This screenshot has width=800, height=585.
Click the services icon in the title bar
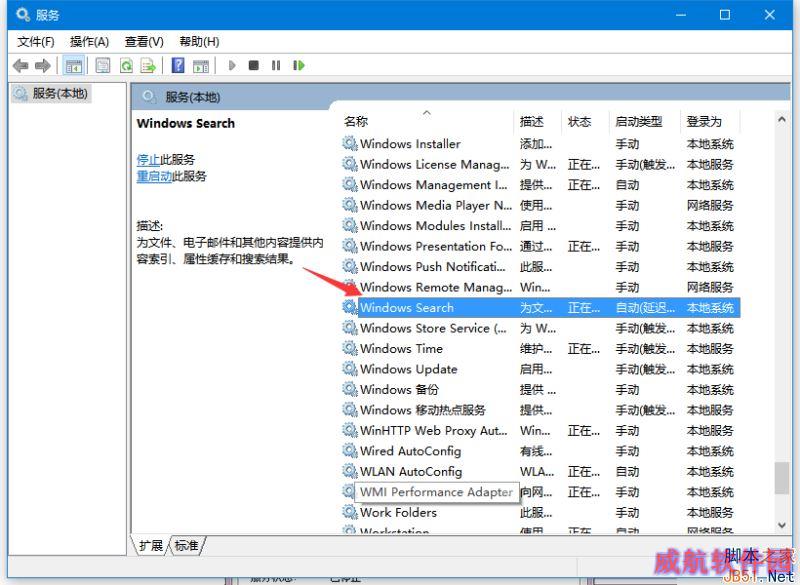(23, 15)
